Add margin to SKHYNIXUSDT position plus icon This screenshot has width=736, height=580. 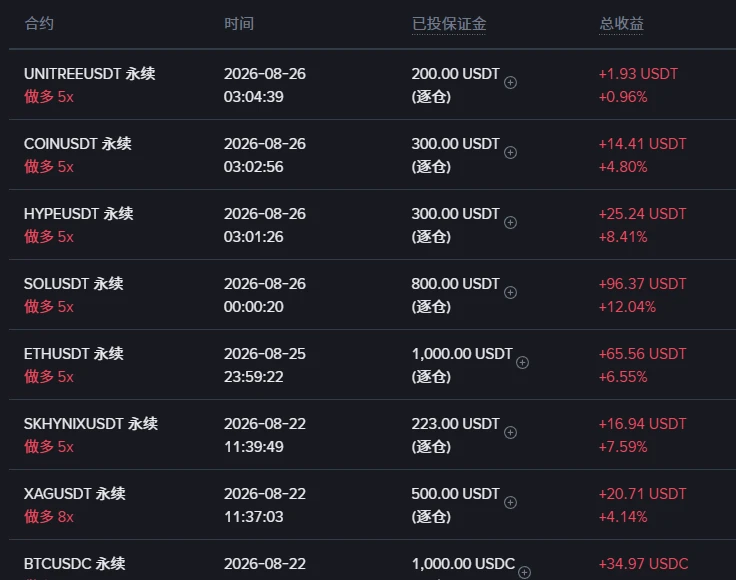510,432
